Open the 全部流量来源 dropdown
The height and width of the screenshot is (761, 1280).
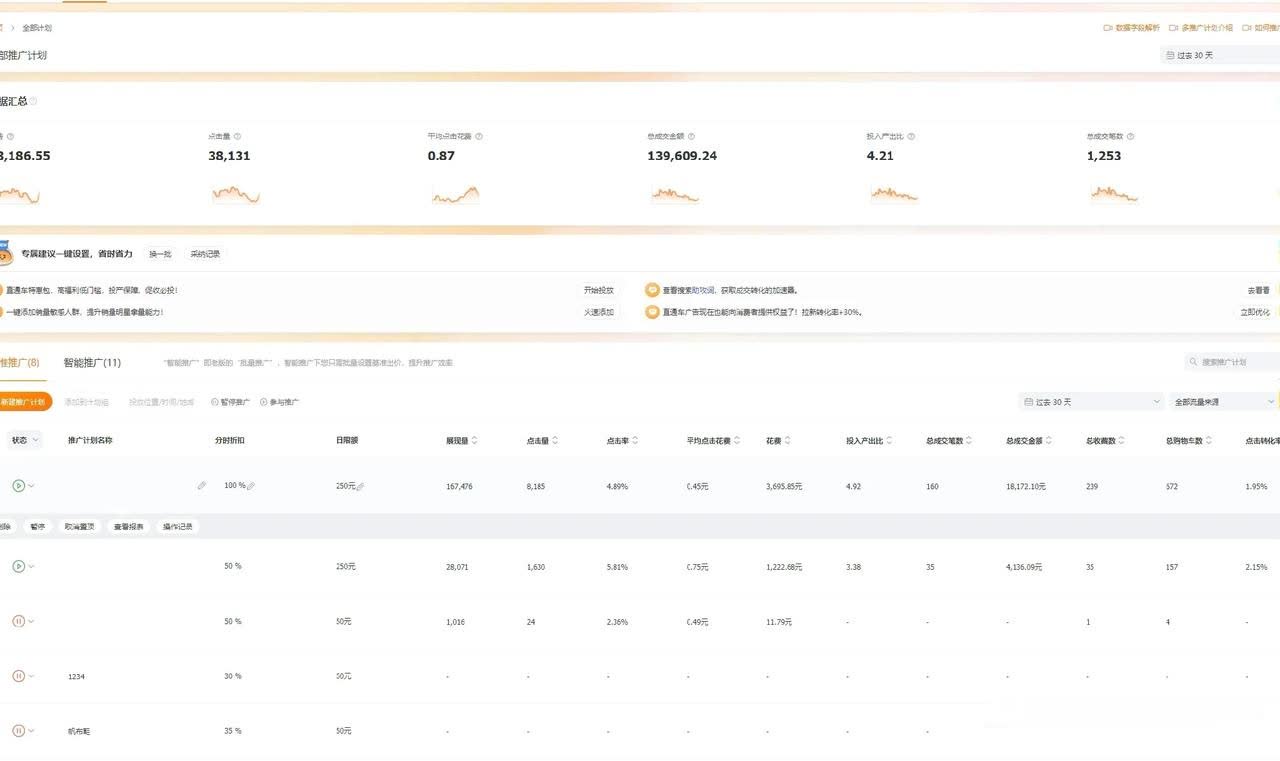(1224, 402)
